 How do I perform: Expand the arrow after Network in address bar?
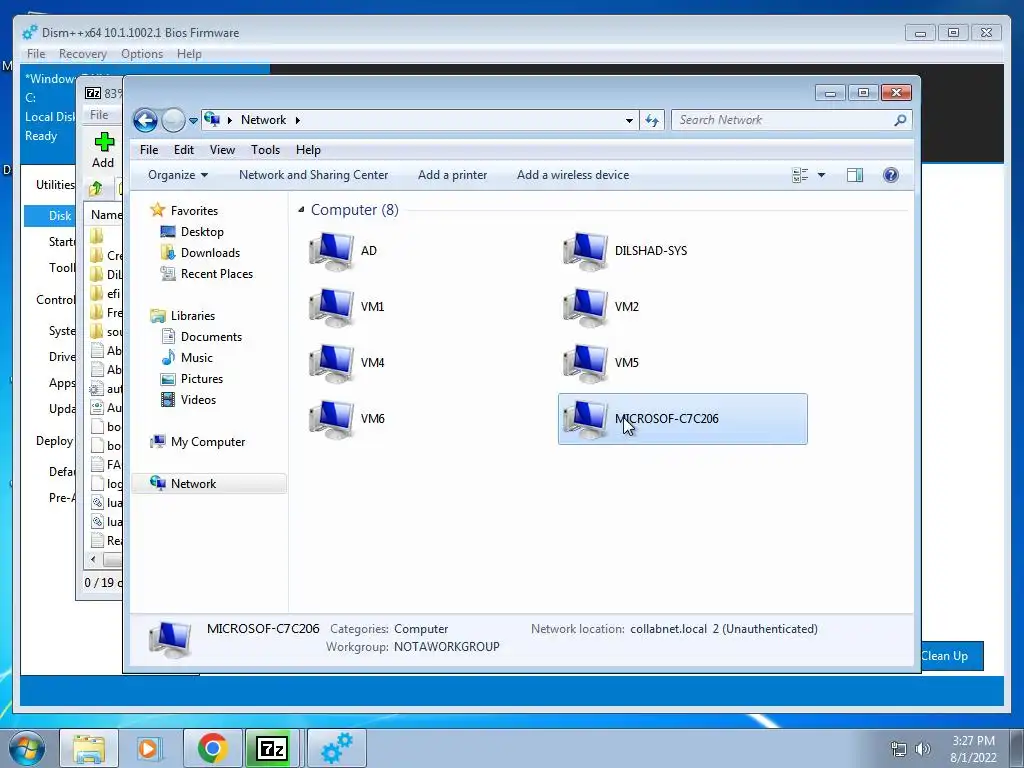click(x=298, y=120)
